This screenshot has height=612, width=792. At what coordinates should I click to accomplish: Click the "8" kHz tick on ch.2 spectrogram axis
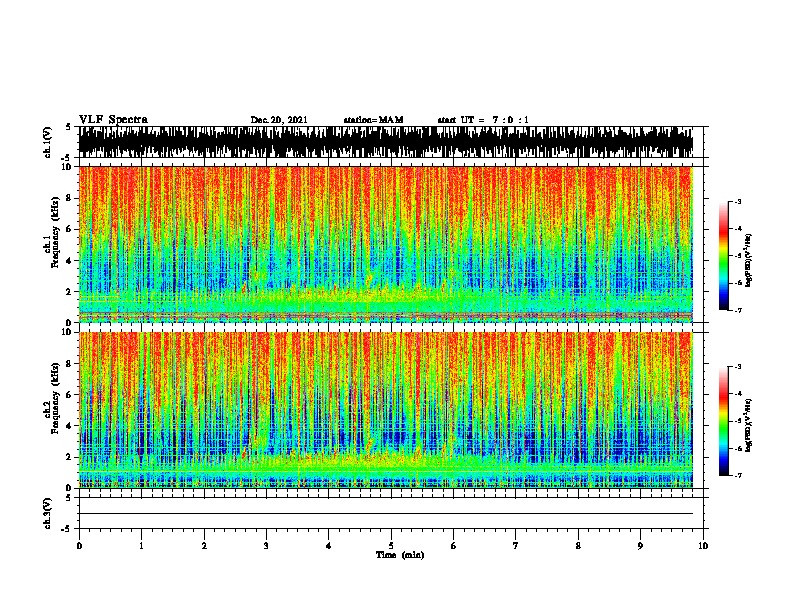tap(71, 364)
